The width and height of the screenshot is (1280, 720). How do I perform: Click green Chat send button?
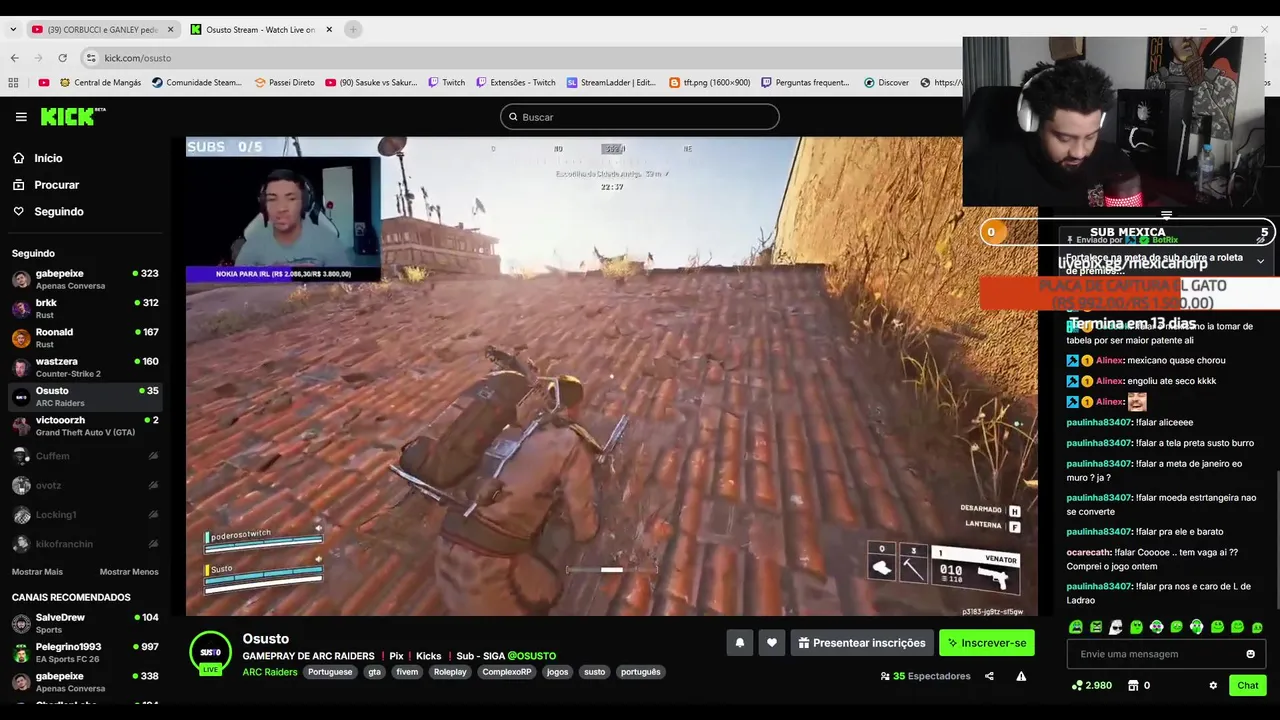[1247, 685]
